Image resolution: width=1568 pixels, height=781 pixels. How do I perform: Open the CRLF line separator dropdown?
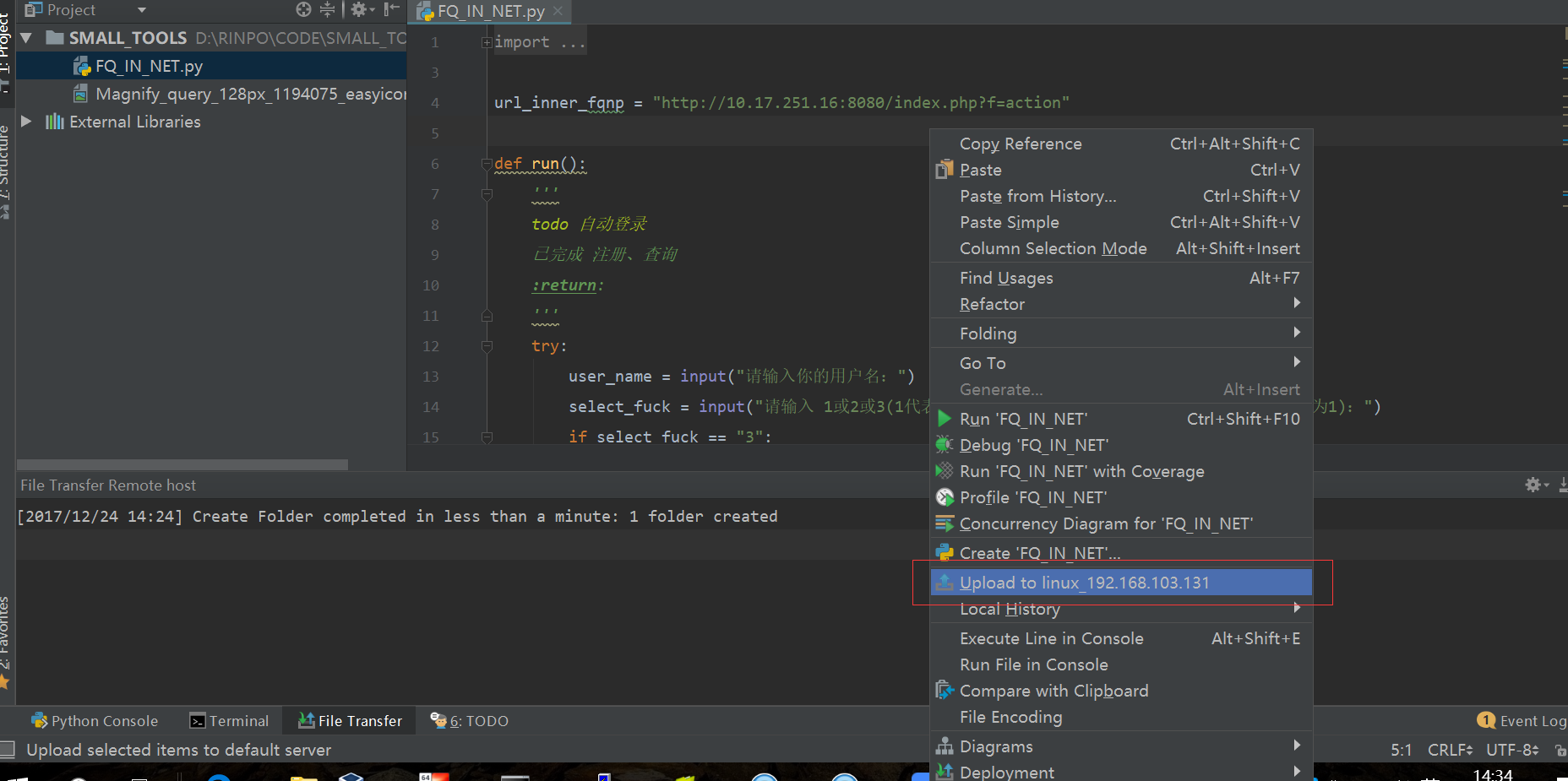click(x=1450, y=750)
